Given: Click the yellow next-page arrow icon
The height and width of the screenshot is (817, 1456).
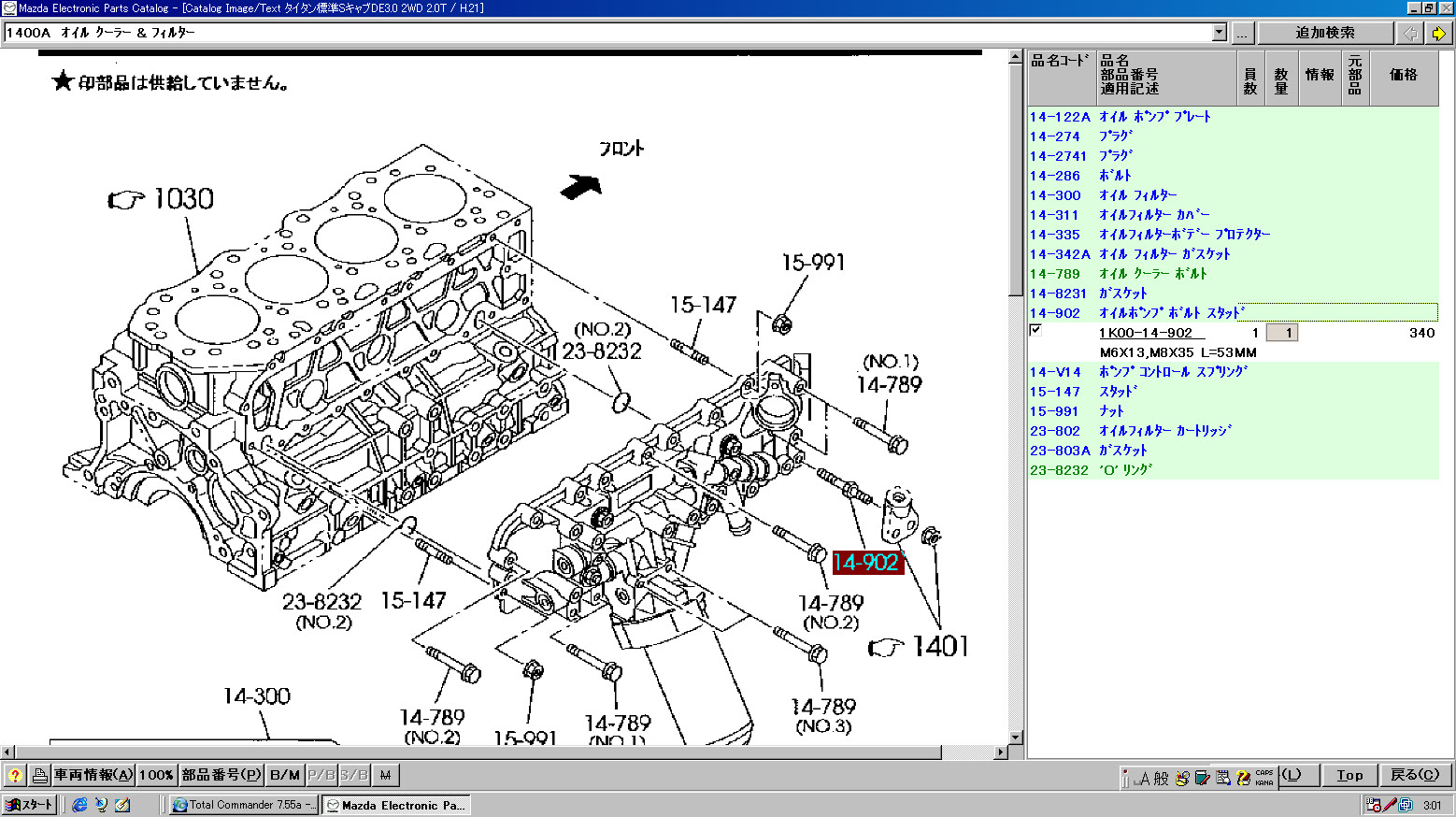Looking at the screenshot, I should tap(1438, 33).
